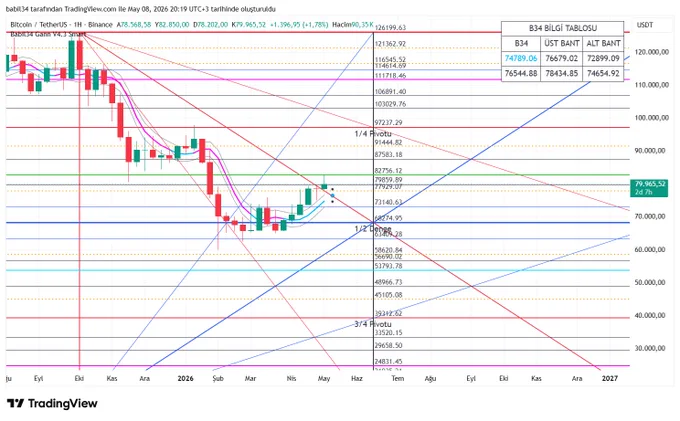Click the 120.000,00 price axis label
This screenshot has height=421, width=680.
tap(651, 52)
